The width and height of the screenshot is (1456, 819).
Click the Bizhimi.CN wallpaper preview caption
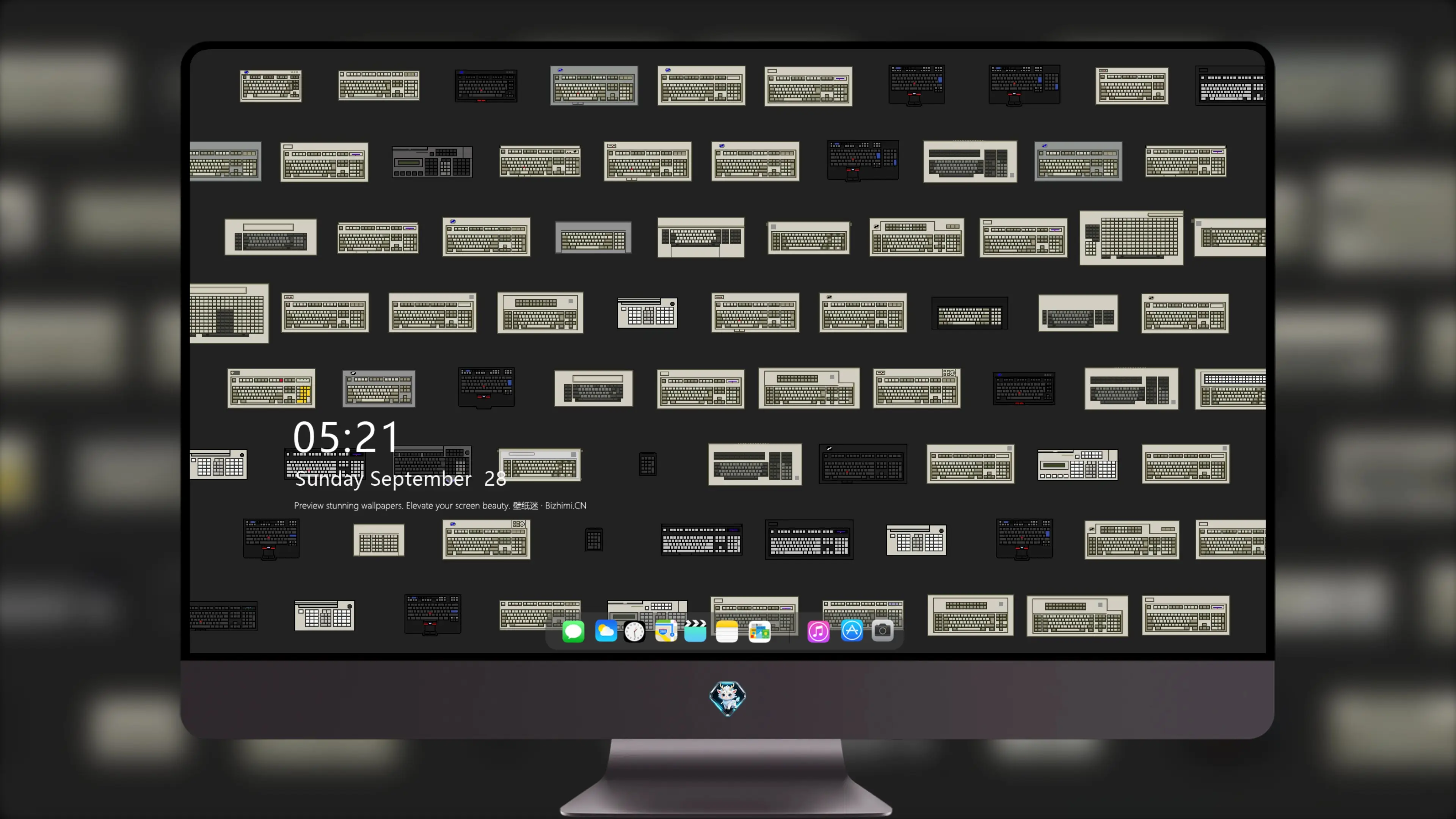pos(440,505)
